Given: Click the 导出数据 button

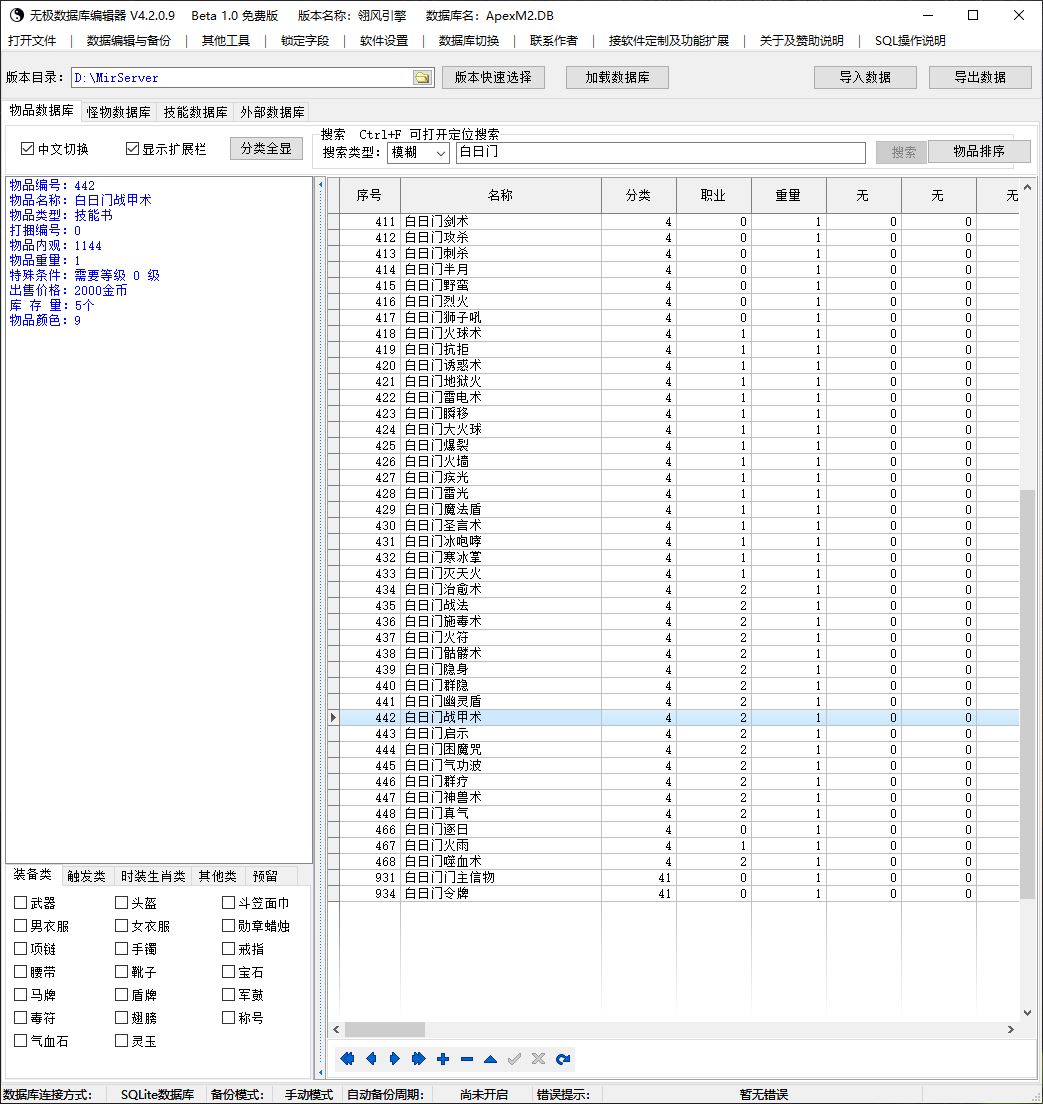Looking at the screenshot, I should coord(980,77).
